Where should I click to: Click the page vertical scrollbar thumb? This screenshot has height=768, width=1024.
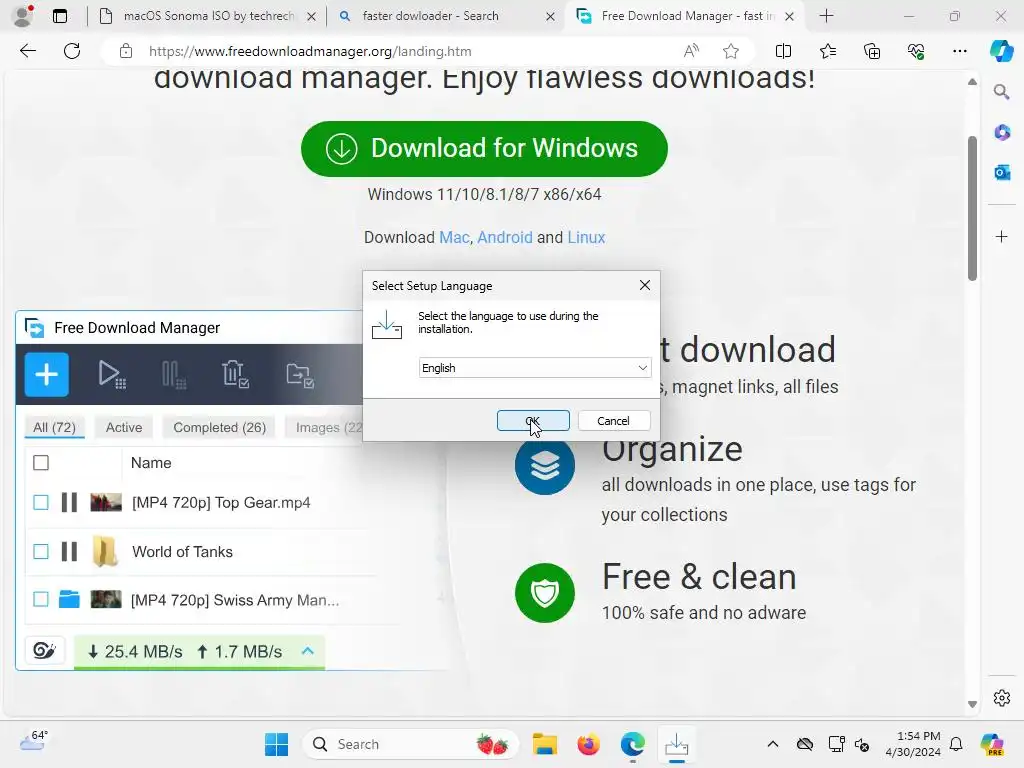(972, 208)
